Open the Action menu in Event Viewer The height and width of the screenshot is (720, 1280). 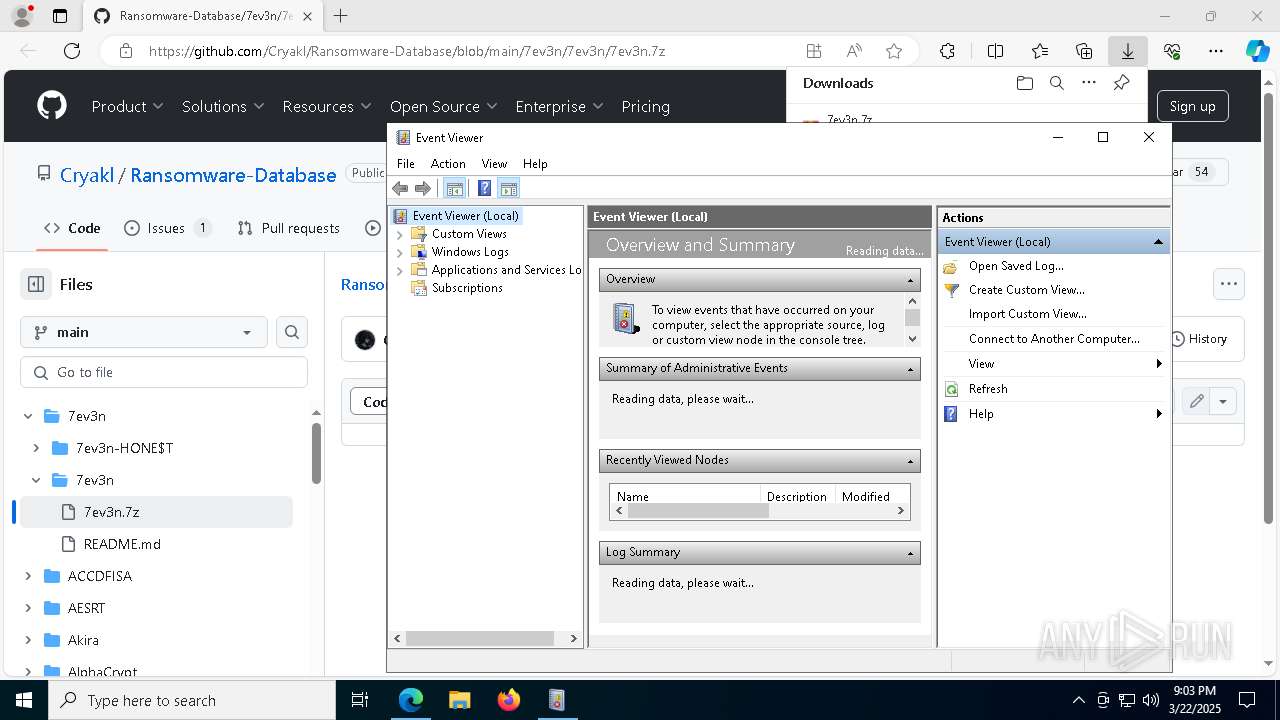click(448, 163)
